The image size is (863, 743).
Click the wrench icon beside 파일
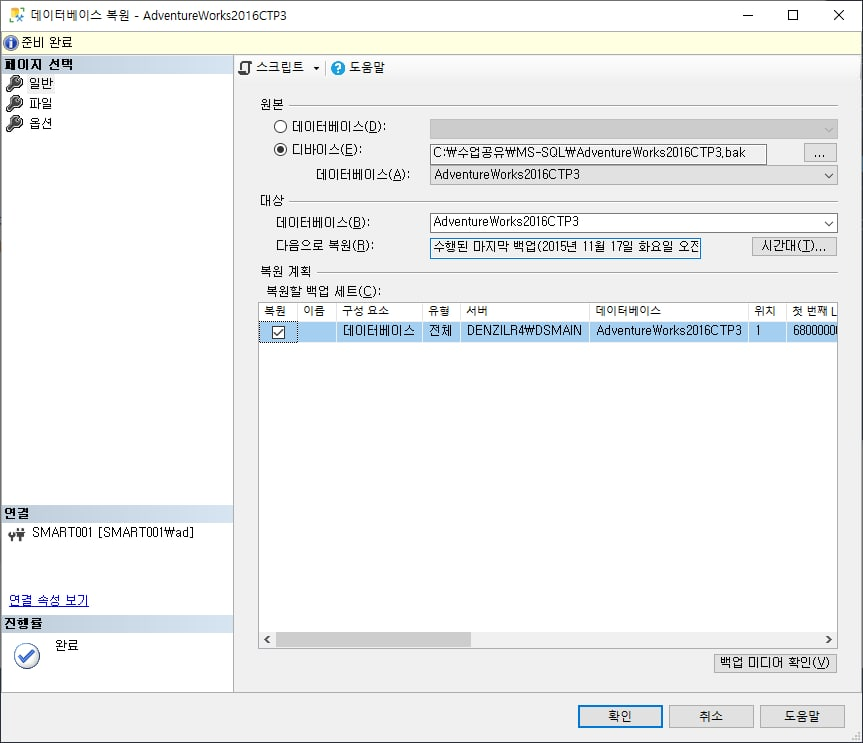[14, 103]
